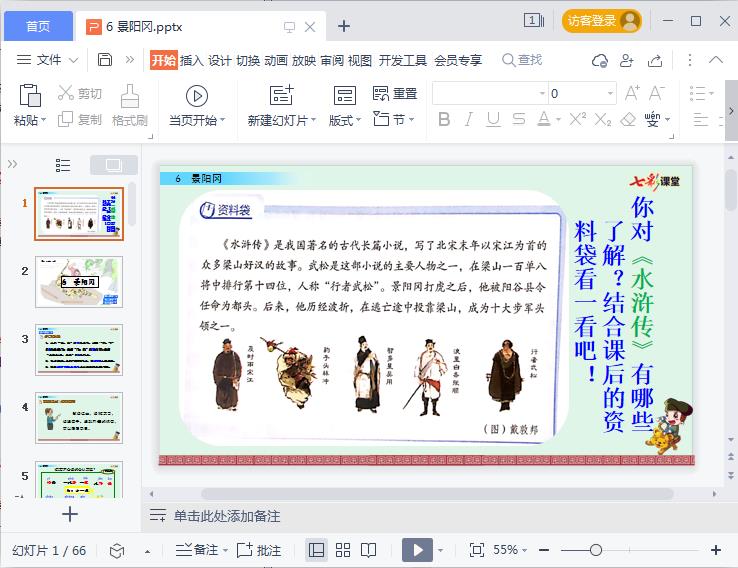This screenshot has width=738, height=568.
Task: Click the Cut scissors button
Action: click(x=79, y=93)
